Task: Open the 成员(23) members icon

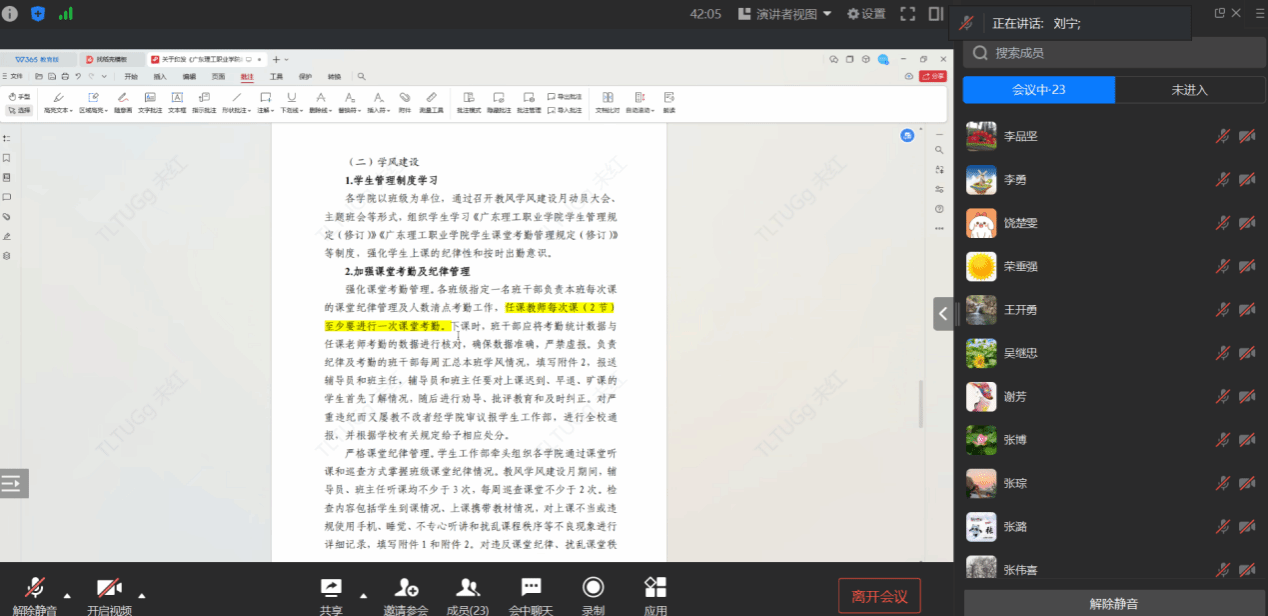Action: 467,589
